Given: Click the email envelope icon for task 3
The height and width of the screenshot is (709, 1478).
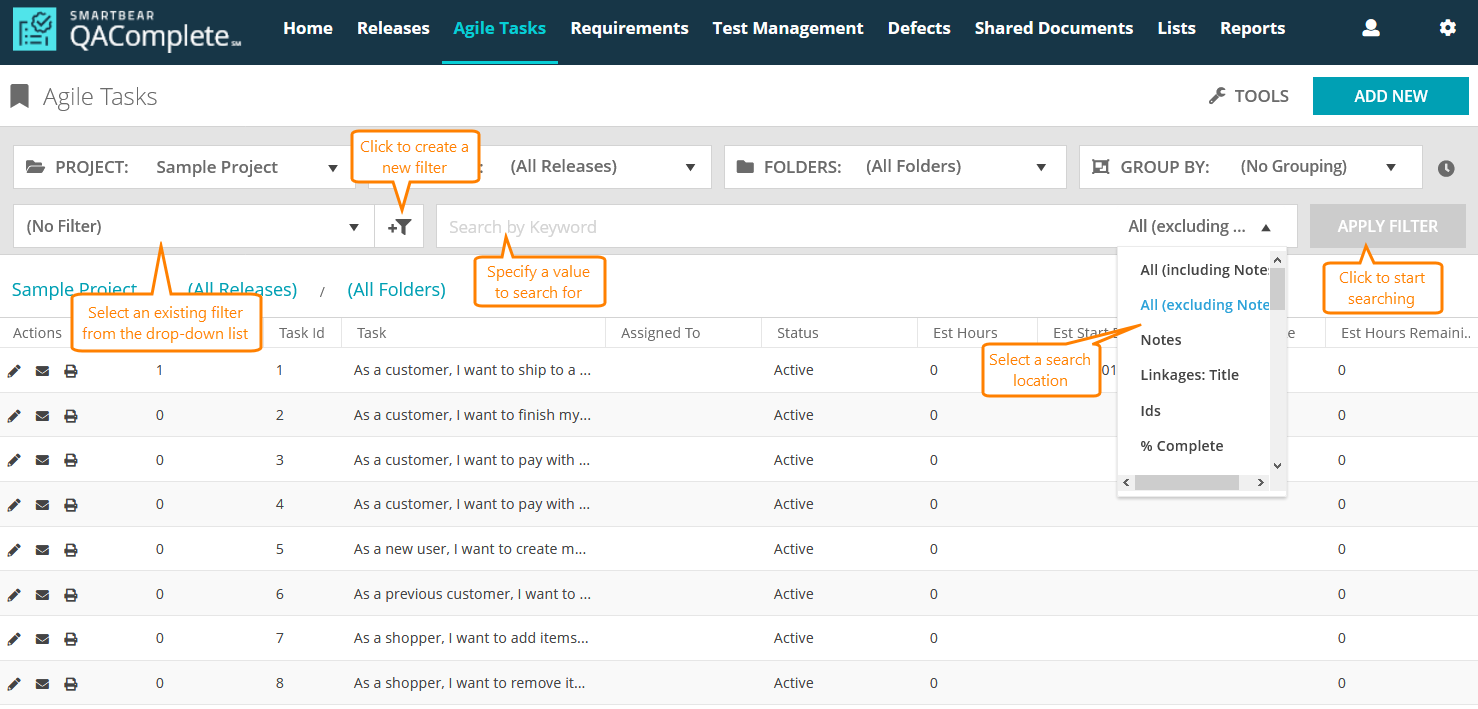Looking at the screenshot, I should (x=42, y=460).
